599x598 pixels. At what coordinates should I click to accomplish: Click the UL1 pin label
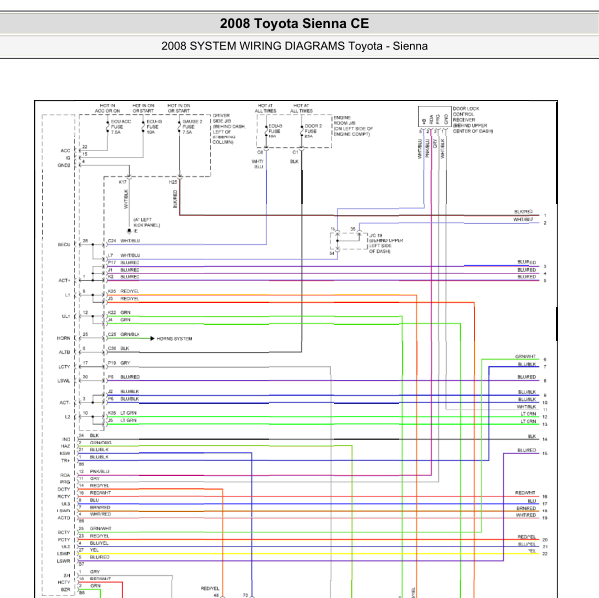click(66, 317)
